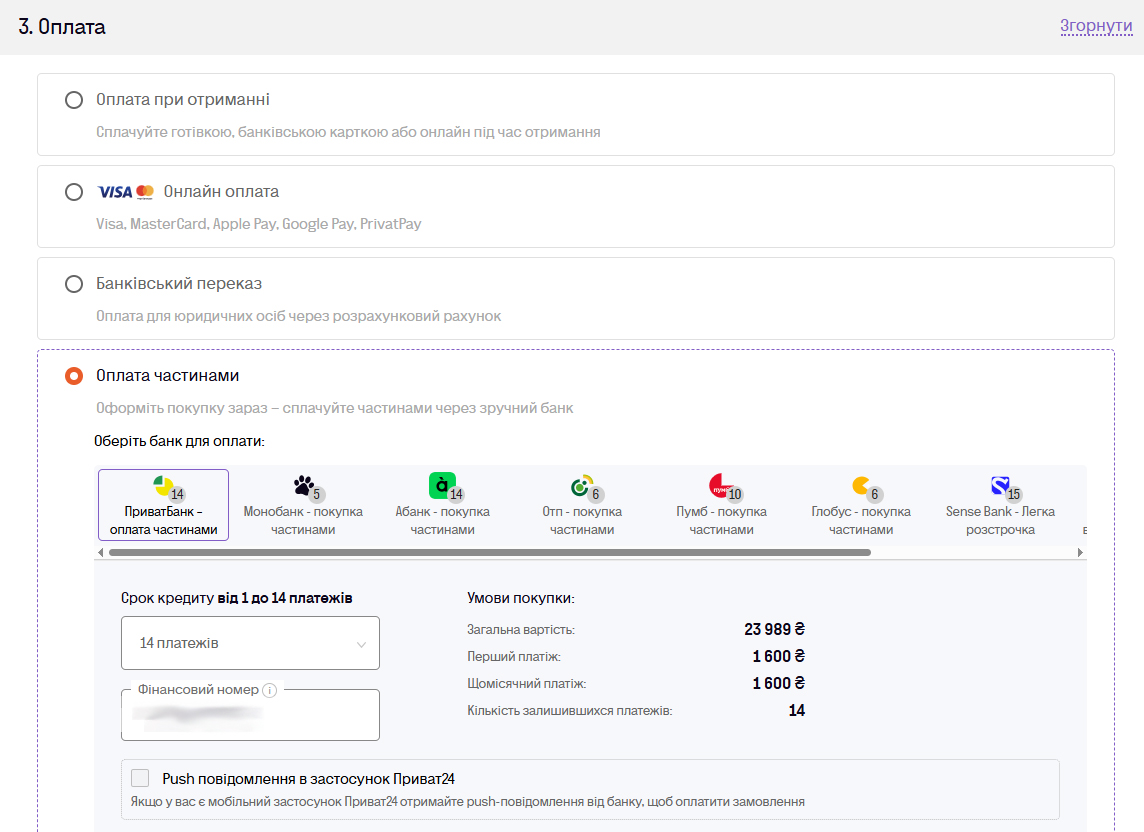Select the OTP bank logo icon
Screen dimensions: 1144x832
coord(581,485)
